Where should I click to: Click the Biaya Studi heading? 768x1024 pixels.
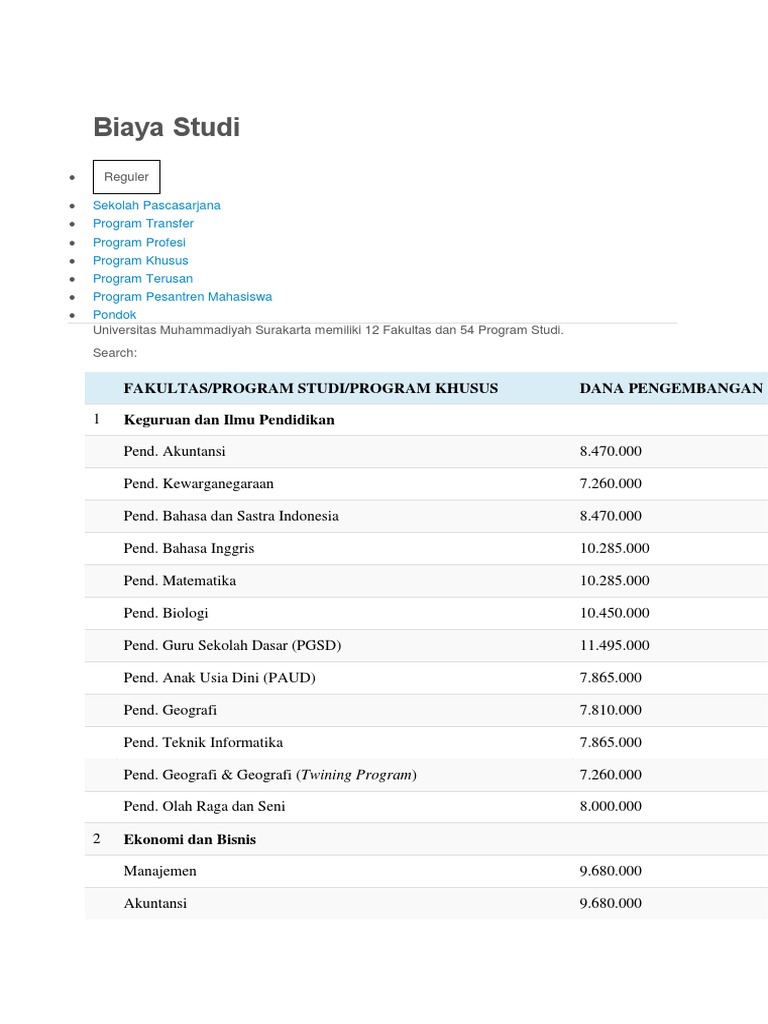tap(167, 127)
